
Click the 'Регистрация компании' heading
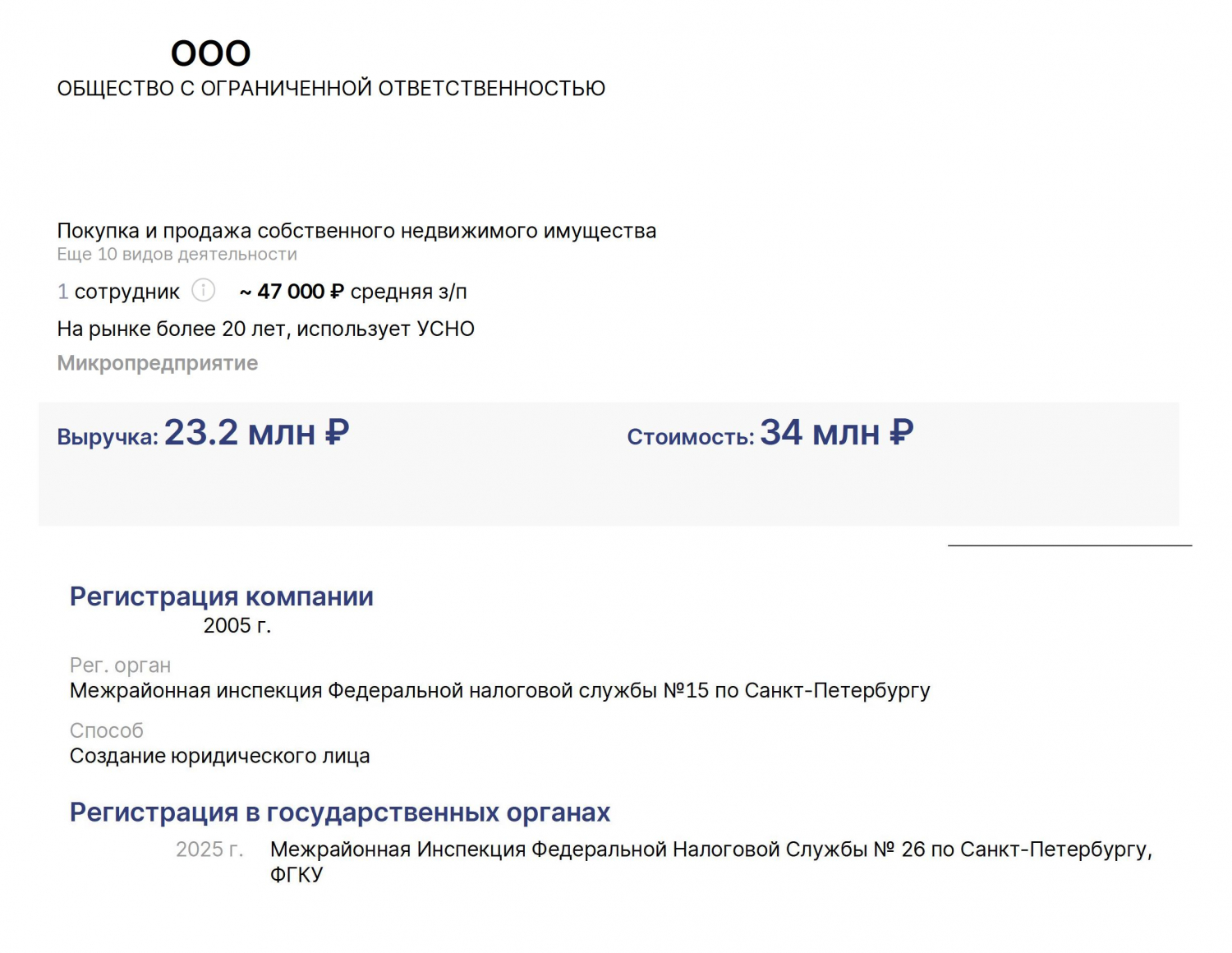221,596
